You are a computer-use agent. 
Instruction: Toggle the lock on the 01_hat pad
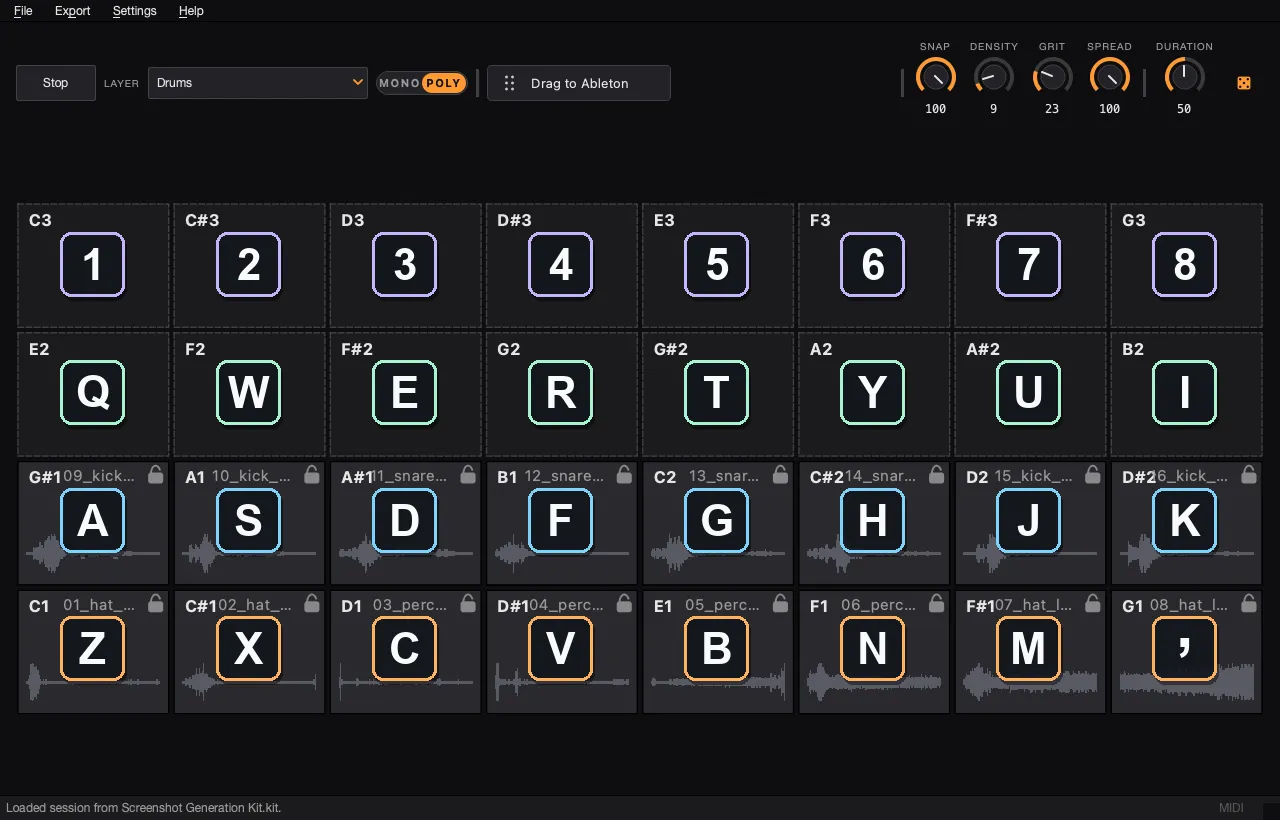tap(156, 603)
